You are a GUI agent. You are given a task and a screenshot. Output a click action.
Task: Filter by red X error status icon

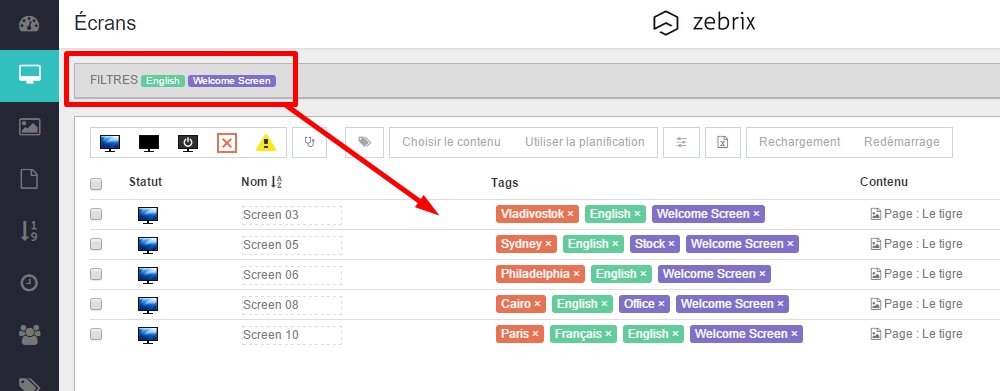click(x=226, y=143)
